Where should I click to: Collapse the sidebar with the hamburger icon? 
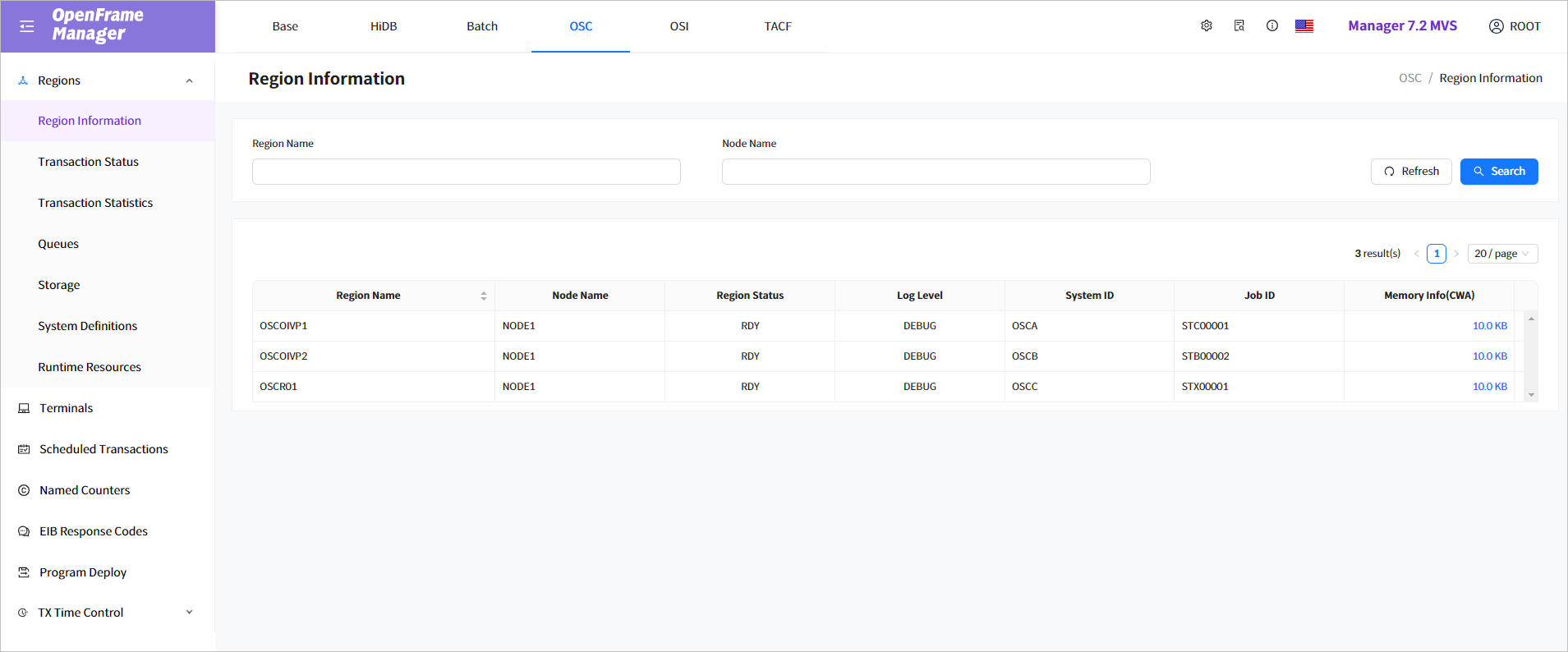pos(27,26)
